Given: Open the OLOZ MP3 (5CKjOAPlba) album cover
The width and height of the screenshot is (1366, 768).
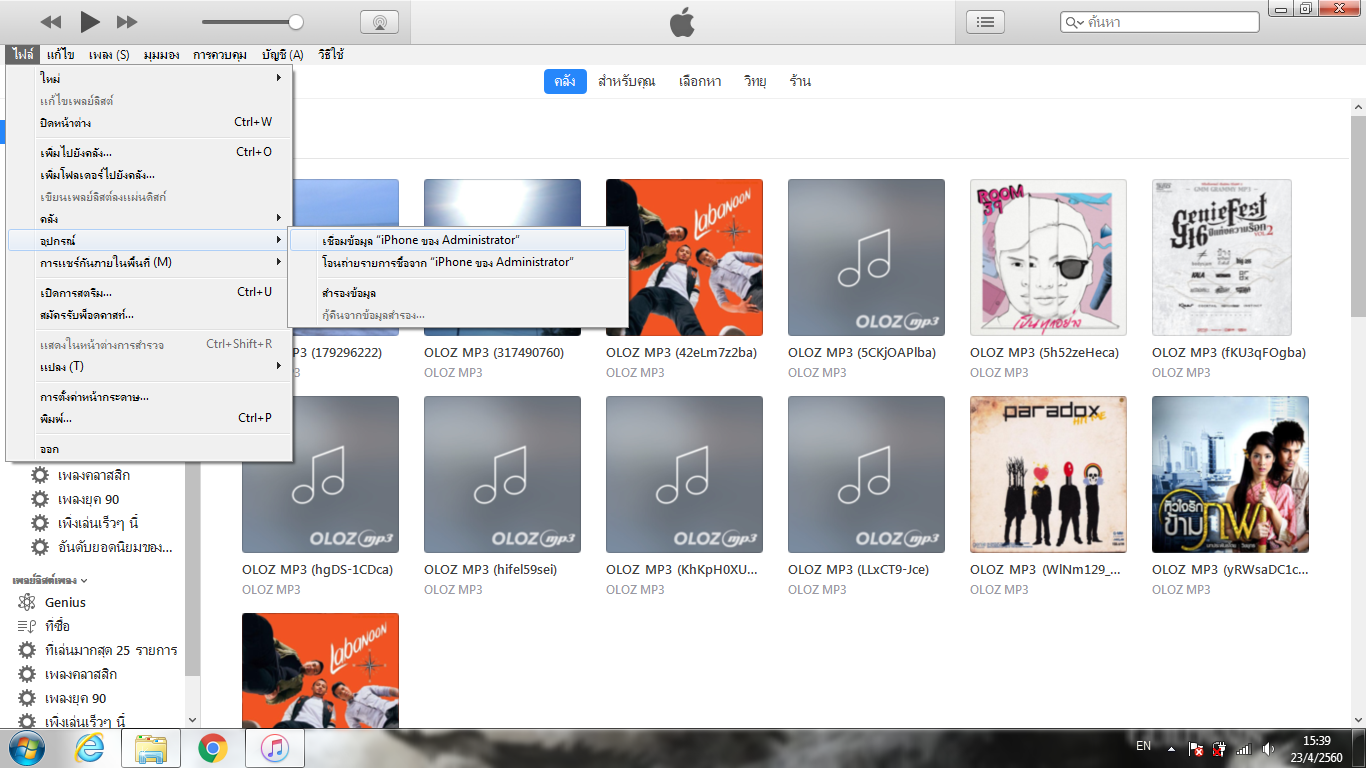Looking at the screenshot, I should (866, 258).
